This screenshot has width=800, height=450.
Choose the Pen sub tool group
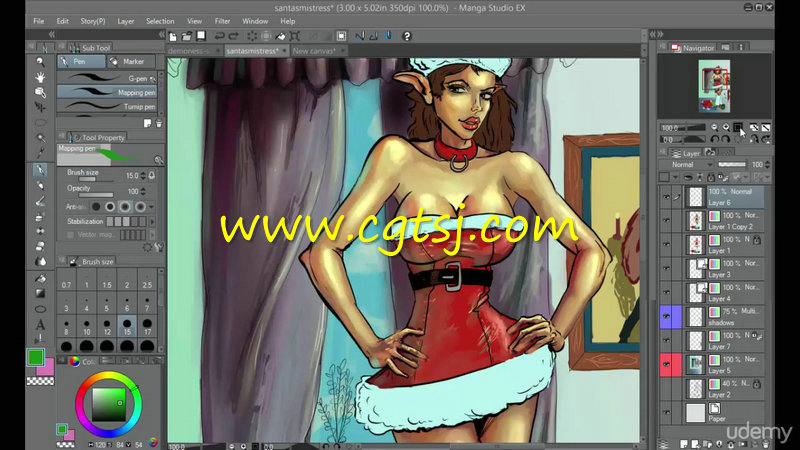coord(81,62)
